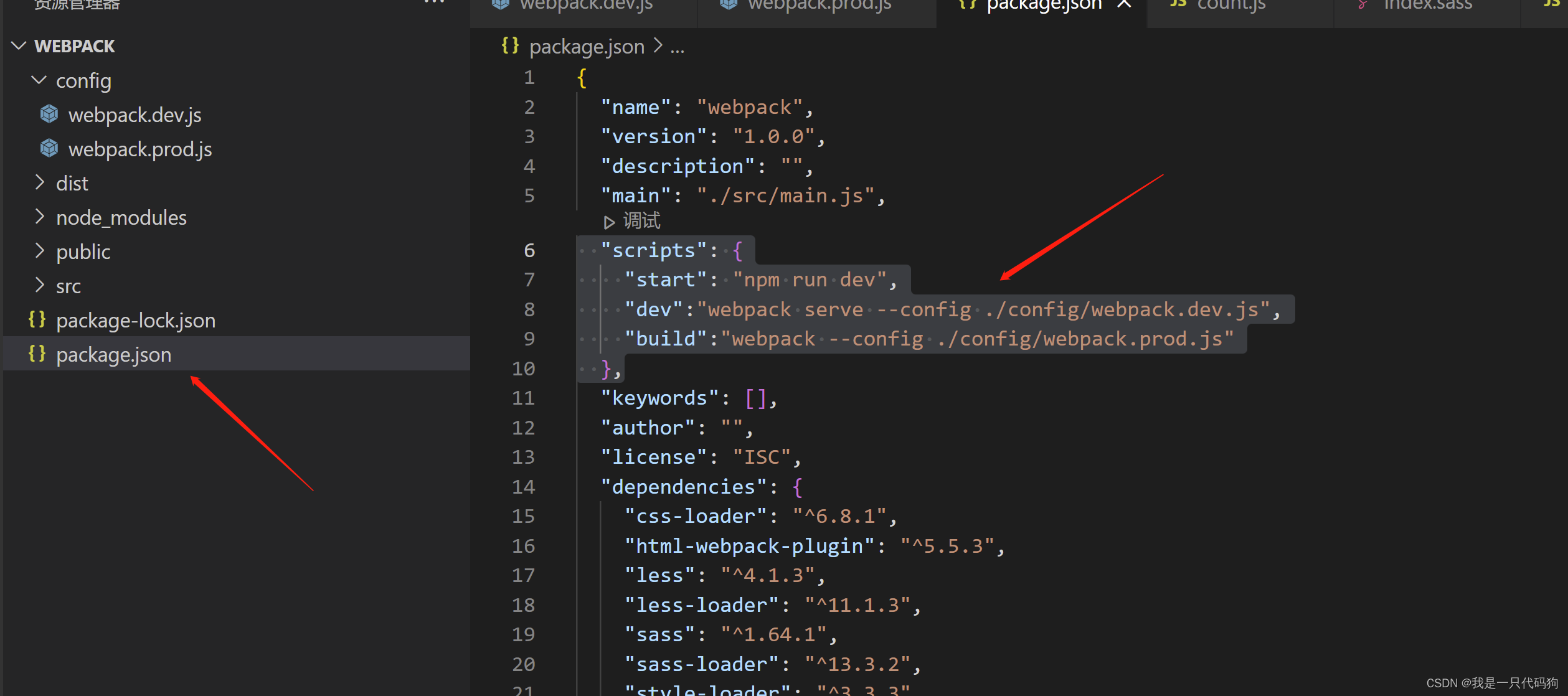The width and height of the screenshot is (1568, 696).
Task: Collapse the config folder chevron
Action: click(x=39, y=80)
